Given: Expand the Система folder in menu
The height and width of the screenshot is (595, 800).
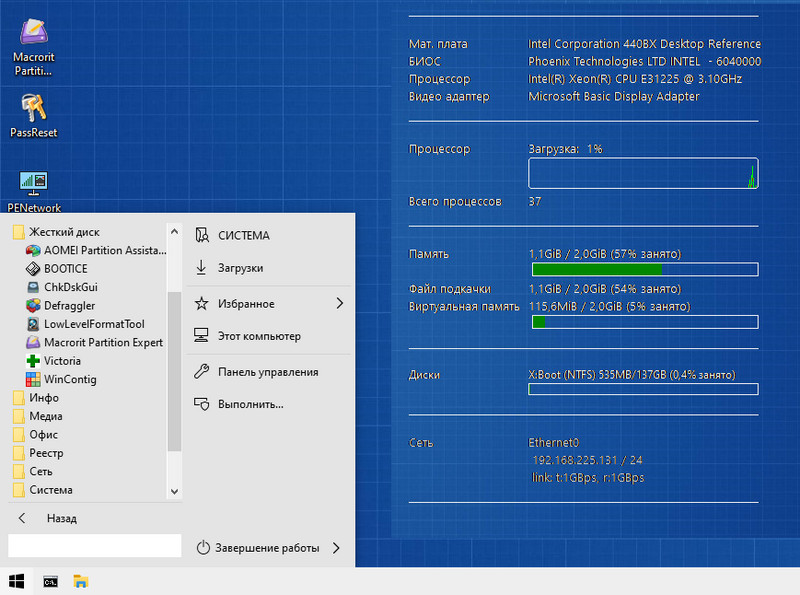Looking at the screenshot, I should coord(43,489).
